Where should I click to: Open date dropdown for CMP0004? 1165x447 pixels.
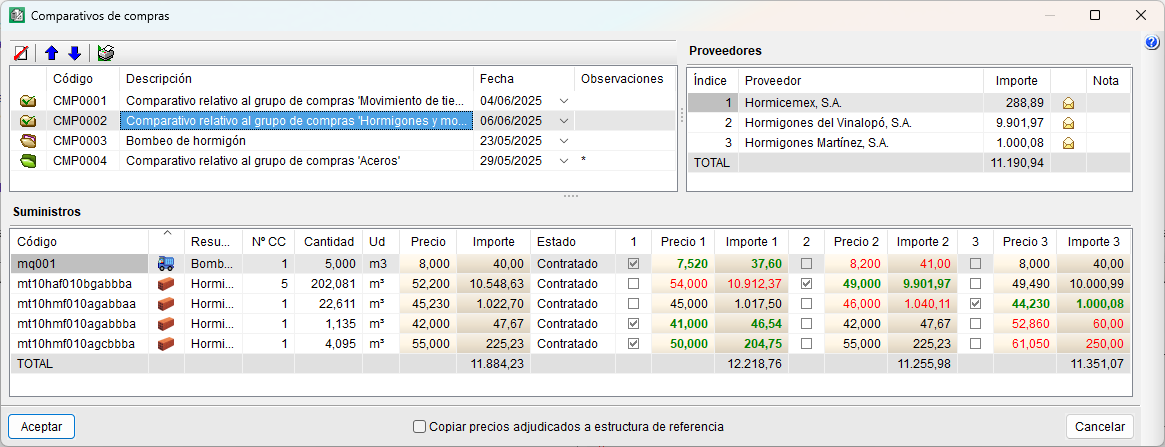coord(564,160)
